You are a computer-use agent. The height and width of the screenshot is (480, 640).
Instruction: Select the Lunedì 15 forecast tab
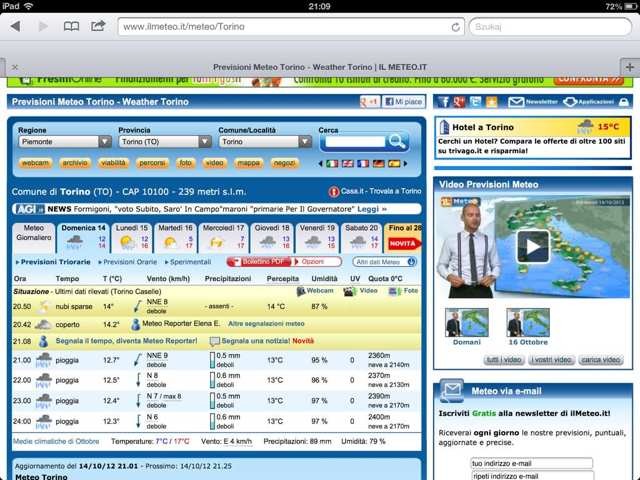click(x=131, y=238)
